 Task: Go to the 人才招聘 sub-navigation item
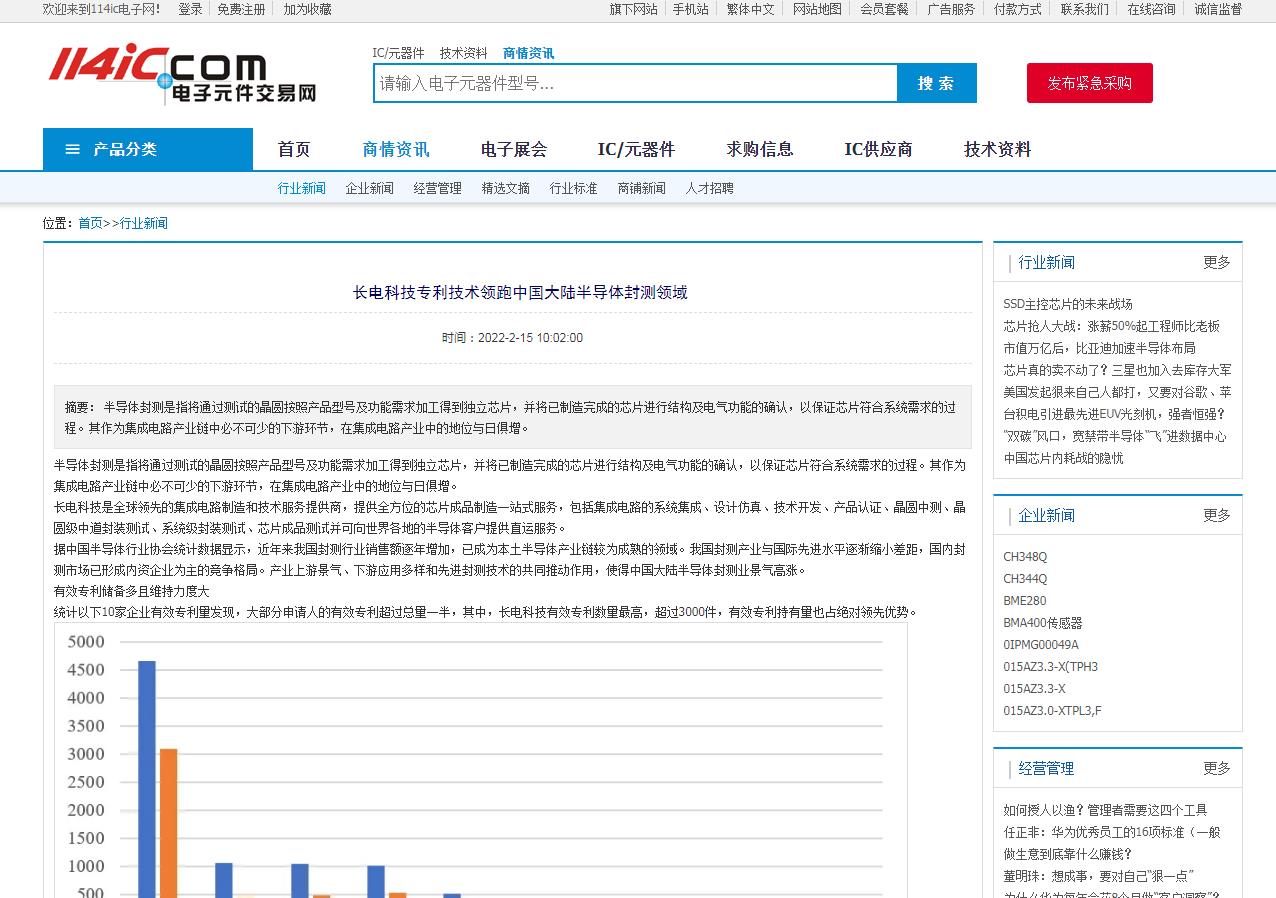pyautogui.click(x=709, y=188)
